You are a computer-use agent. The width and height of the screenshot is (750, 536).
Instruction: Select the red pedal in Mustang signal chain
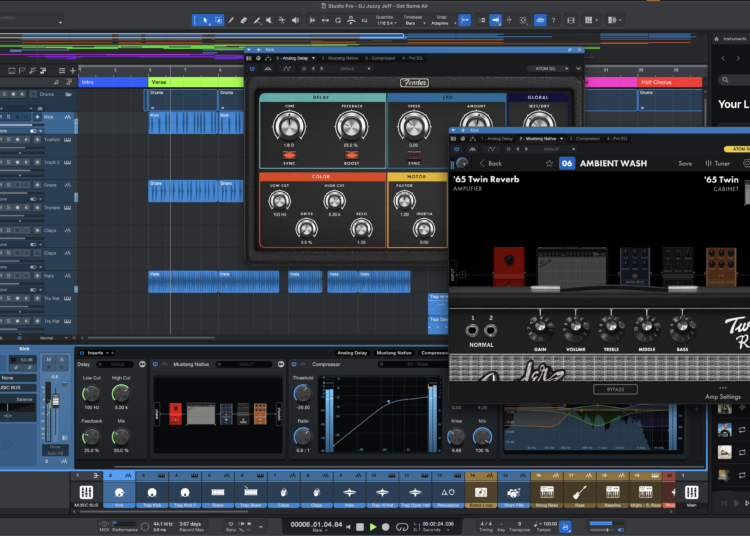(508, 266)
